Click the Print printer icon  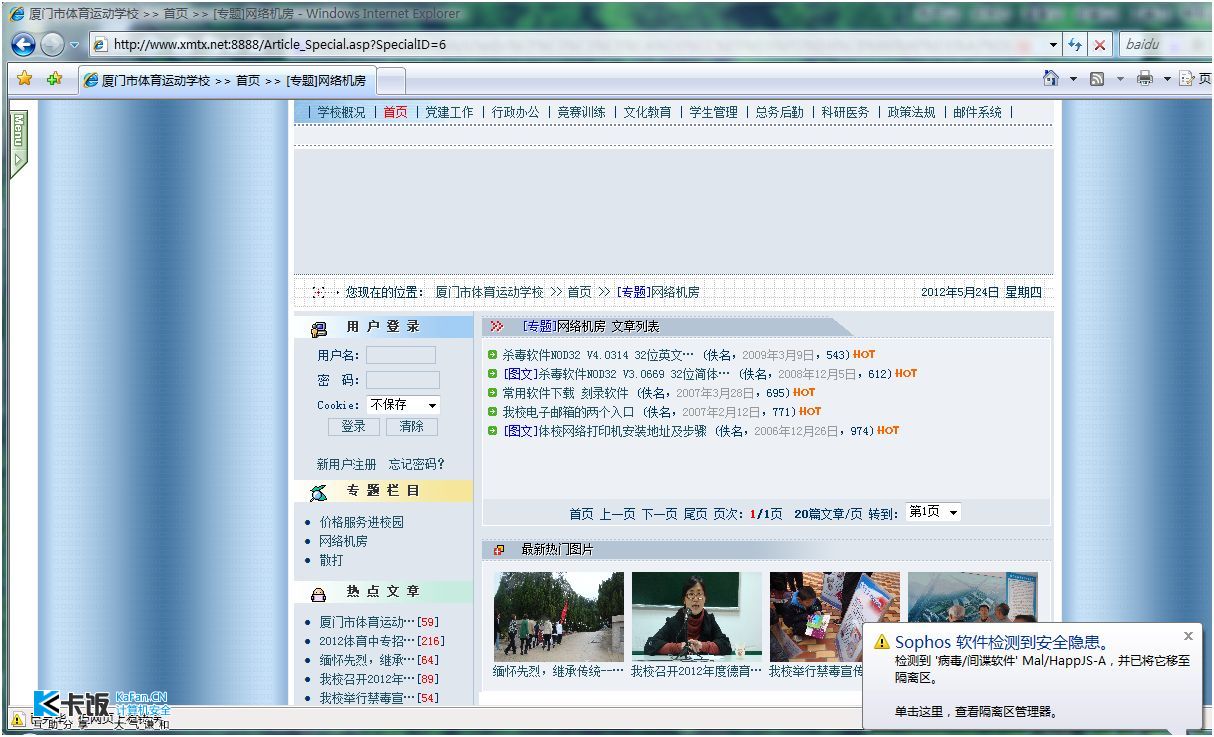[x=1144, y=79]
